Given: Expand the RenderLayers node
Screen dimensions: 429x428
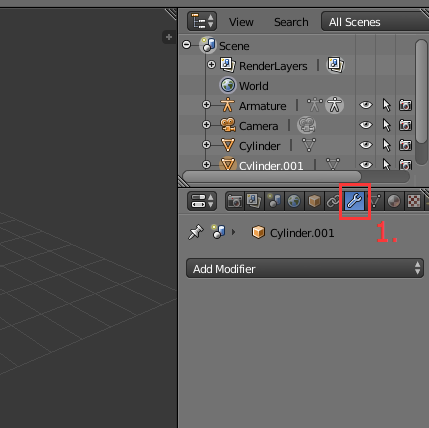Looking at the screenshot, I should pyautogui.click(x=211, y=65).
